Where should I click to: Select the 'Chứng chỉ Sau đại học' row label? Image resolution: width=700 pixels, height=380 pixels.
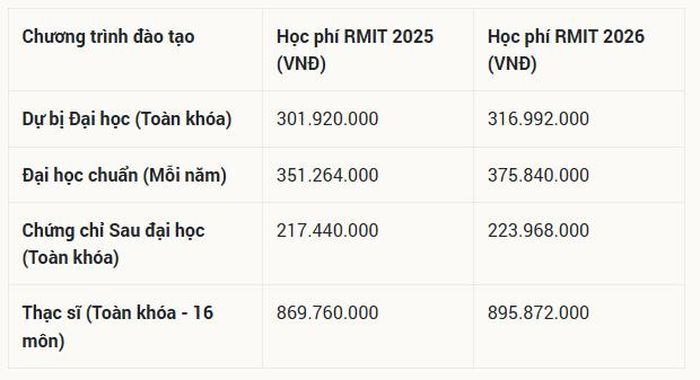tap(113, 231)
